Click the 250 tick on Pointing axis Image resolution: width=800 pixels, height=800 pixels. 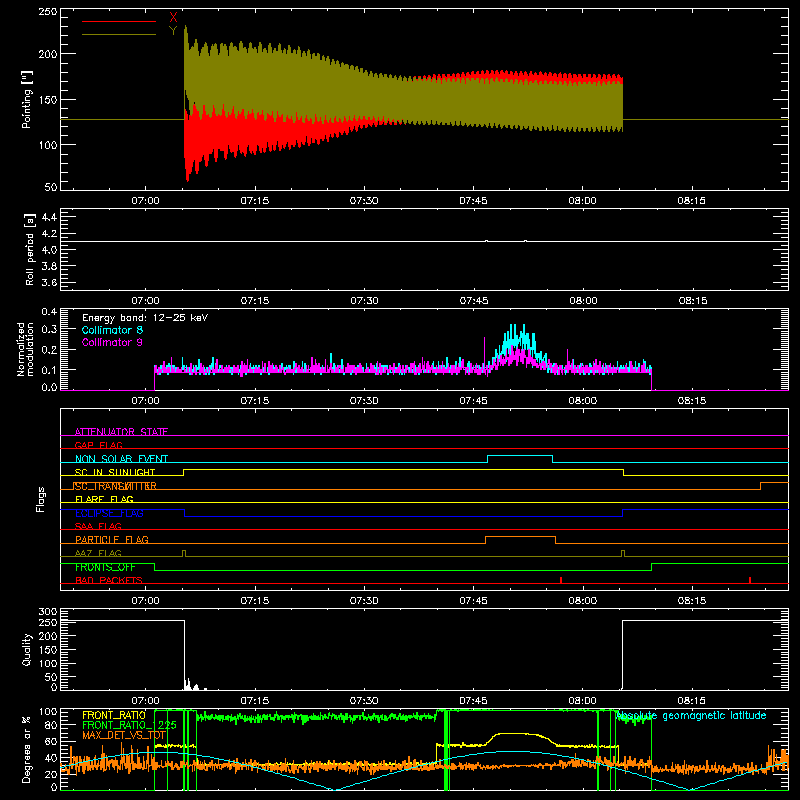click(48, 11)
